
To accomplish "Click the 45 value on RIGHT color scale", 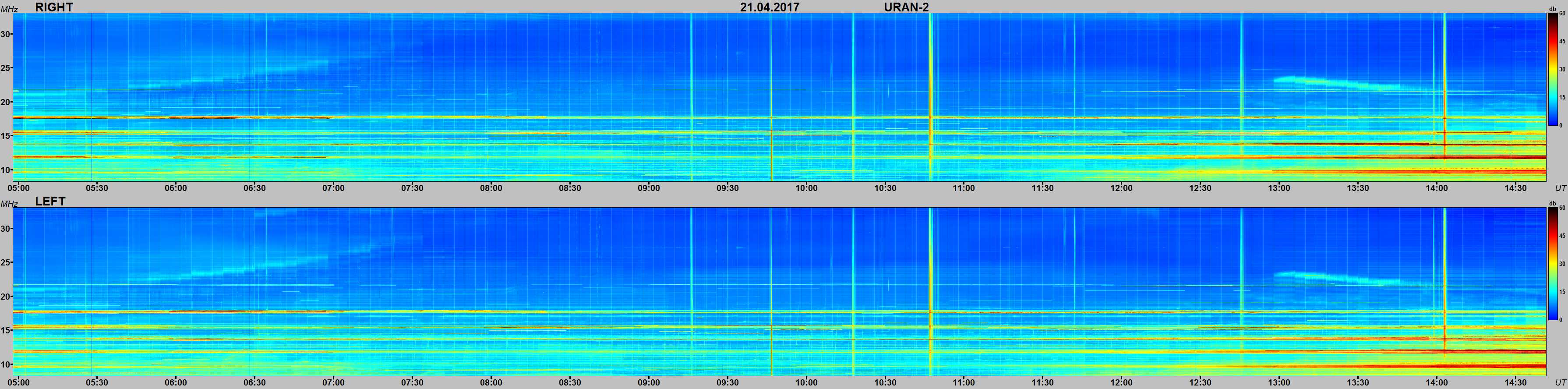I will 1561,41.
